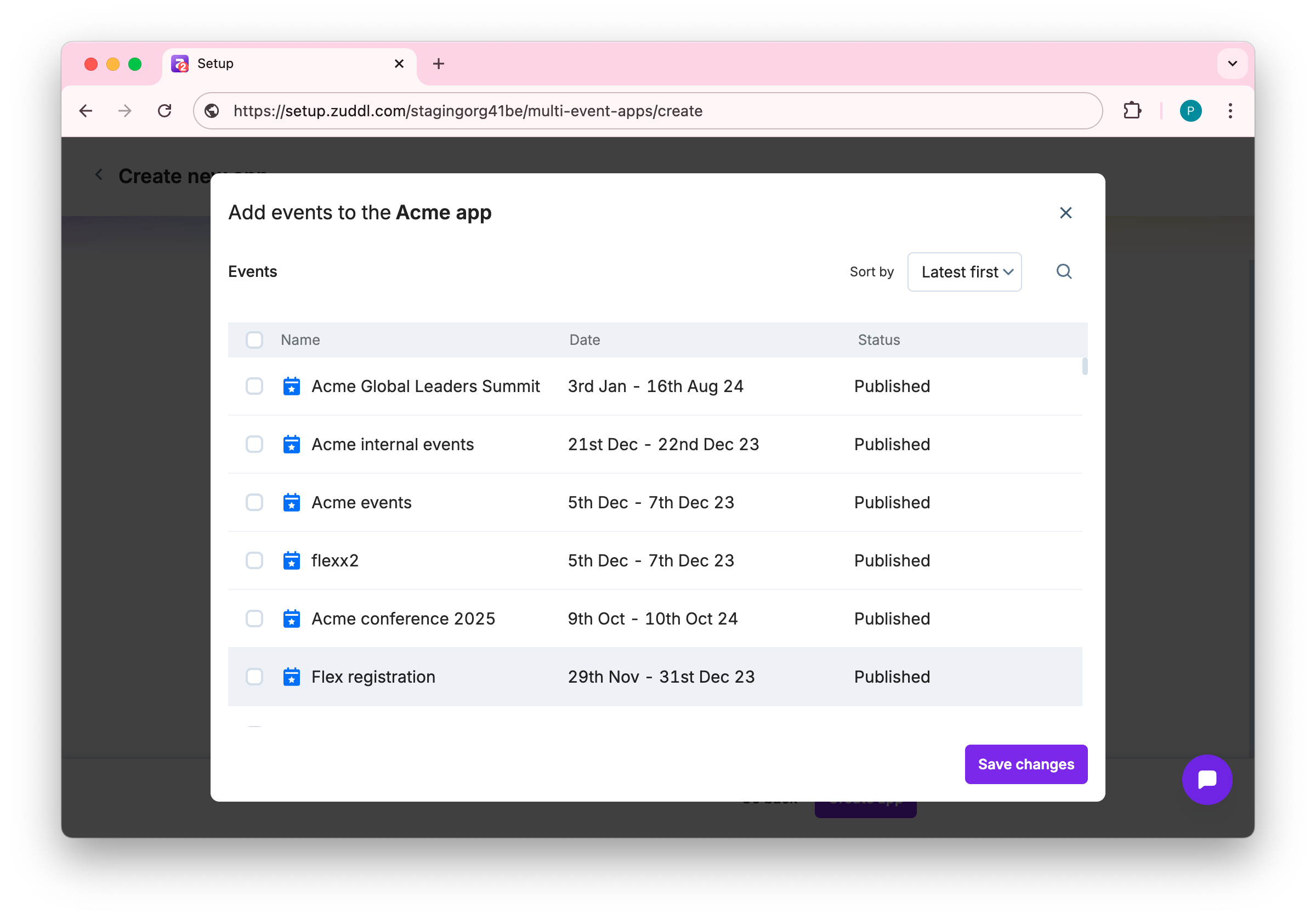Toggle the select-all checkbox in header
Image resolution: width=1316 pixels, height=919 pixels.
[x=254, y=339]
